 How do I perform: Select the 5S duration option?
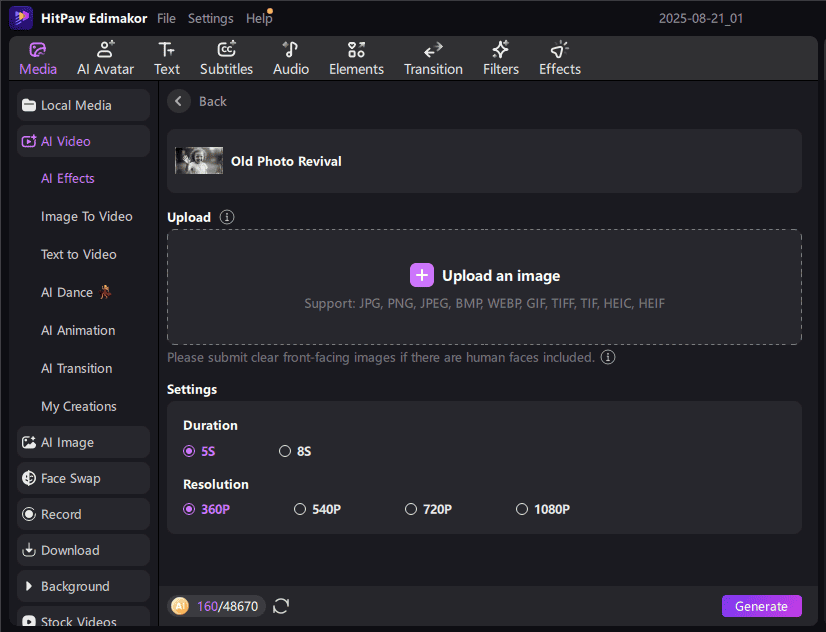coord(199,451)
